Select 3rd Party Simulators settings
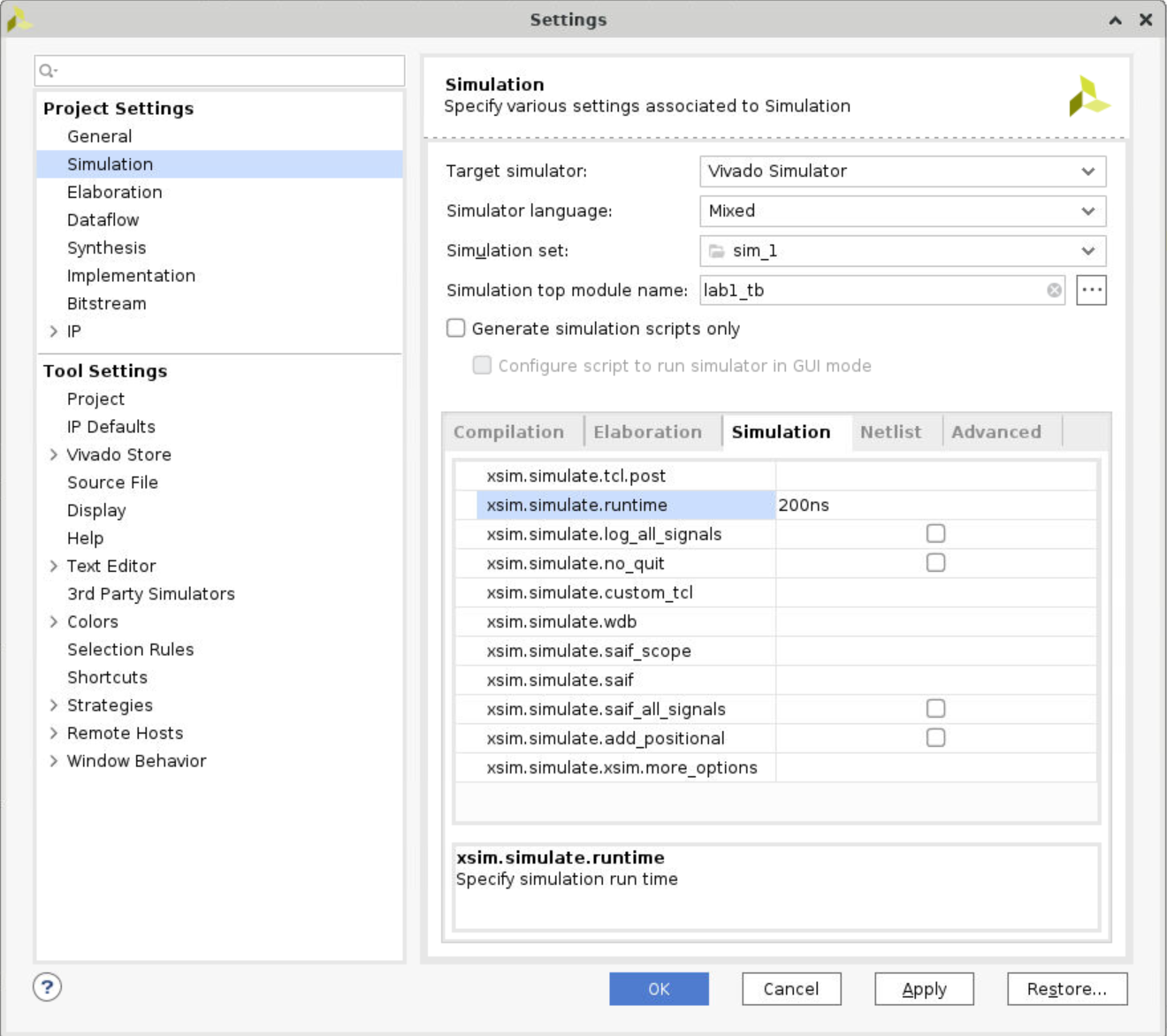The height and width of the screenshot is (1036, 1167). point(151,594)
